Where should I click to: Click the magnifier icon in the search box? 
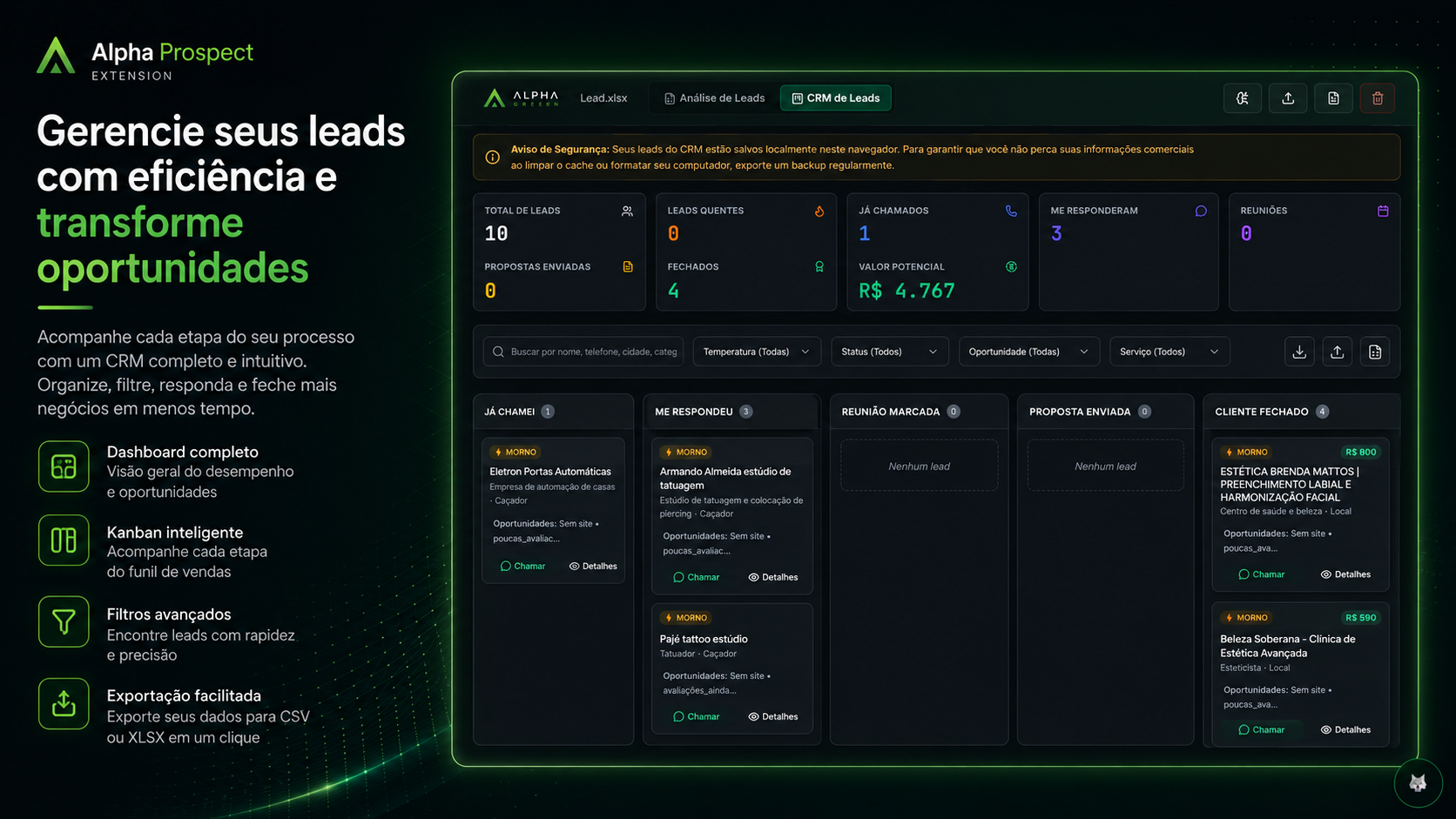click(x=498, y=352)
